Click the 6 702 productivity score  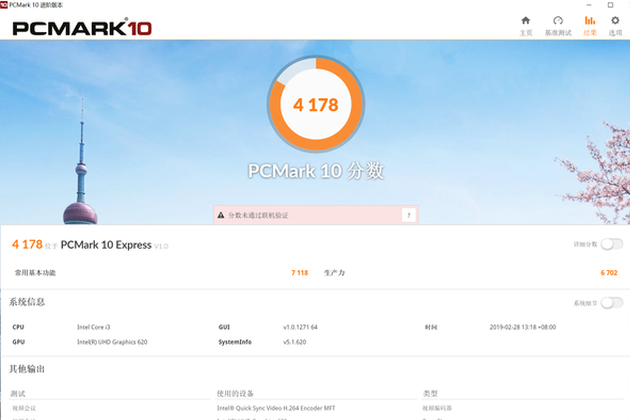click(609, 273)
